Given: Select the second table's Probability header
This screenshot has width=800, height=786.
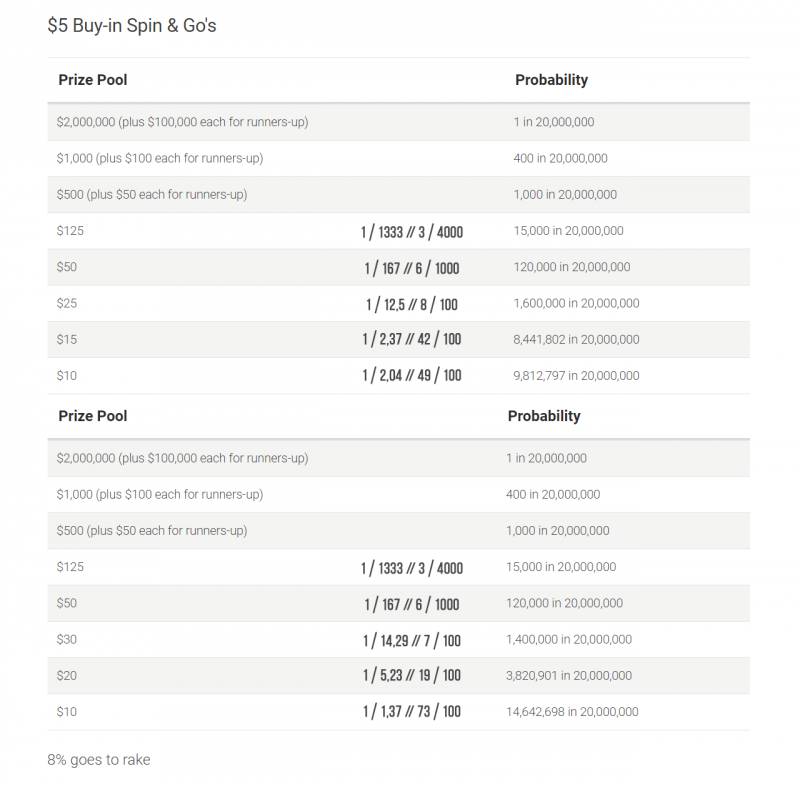Looking at the screenshot, I should (544, 416).
